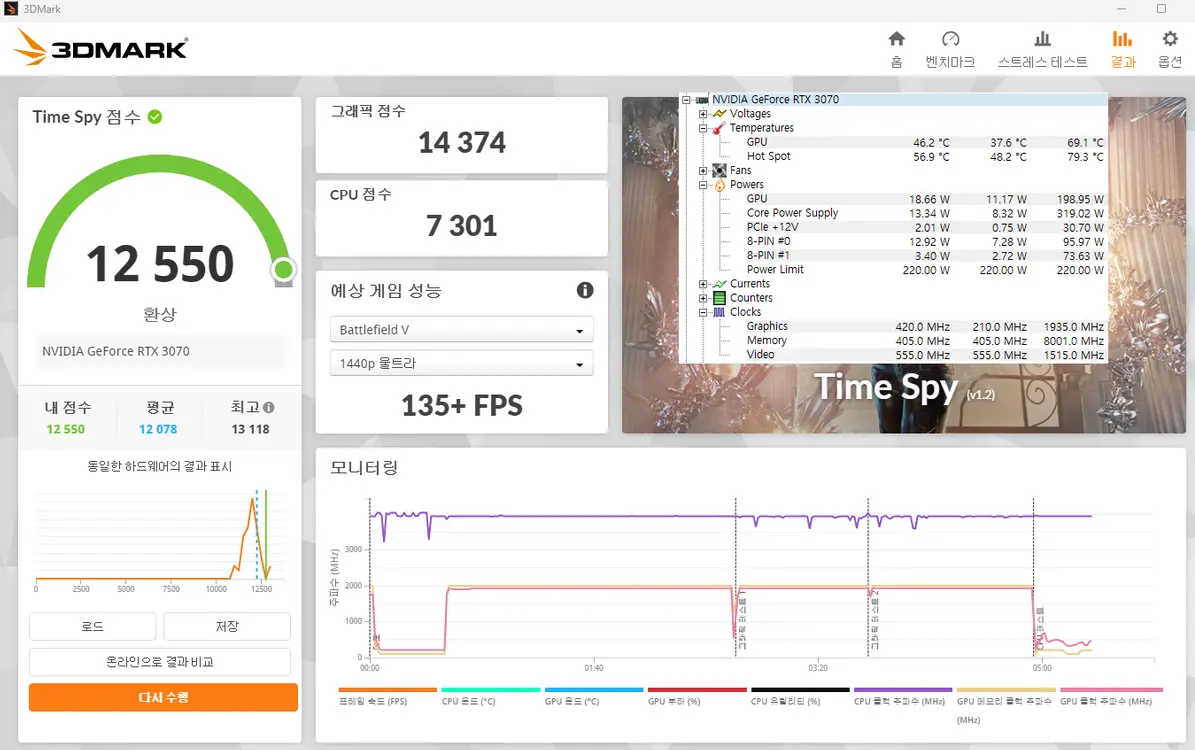Click info icon next to 최고 score
This screenshot has width=1195, height=750.
point(268,408)
